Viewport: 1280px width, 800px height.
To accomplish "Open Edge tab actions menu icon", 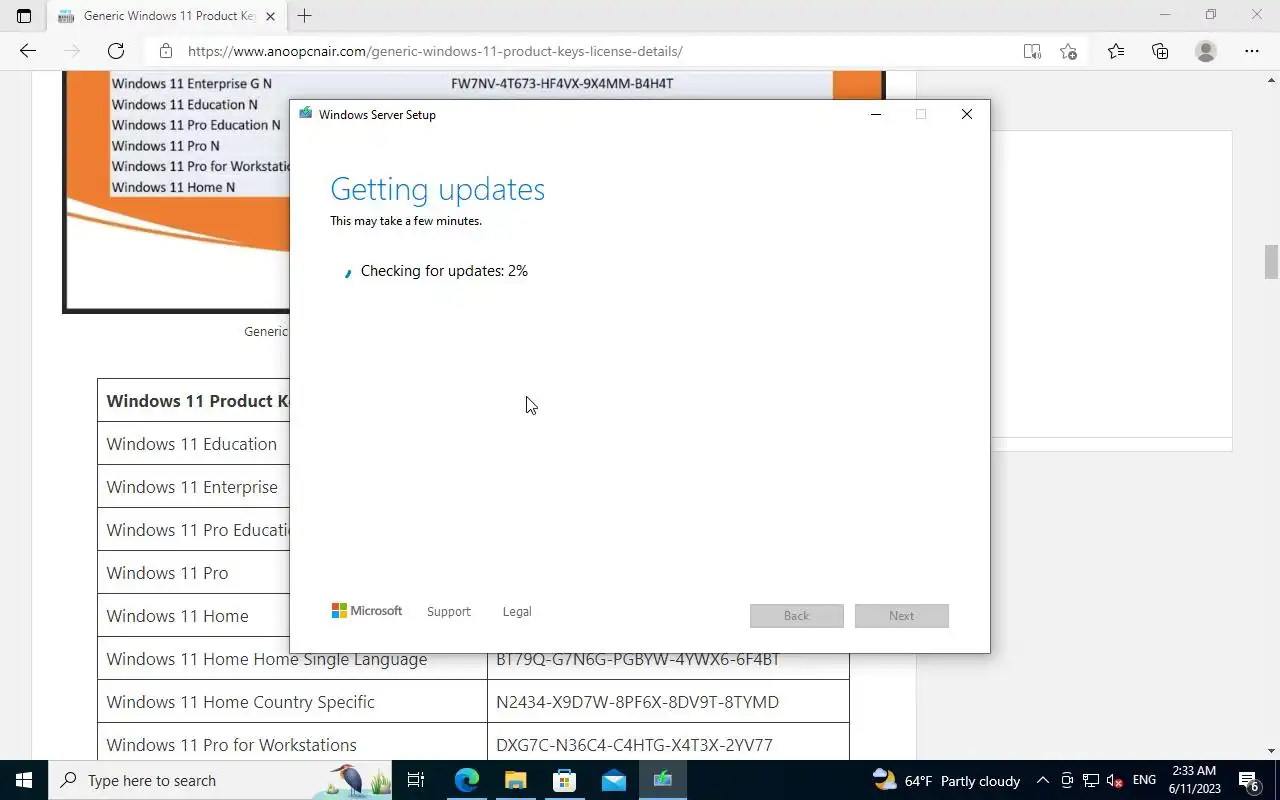I will (24, 16).
